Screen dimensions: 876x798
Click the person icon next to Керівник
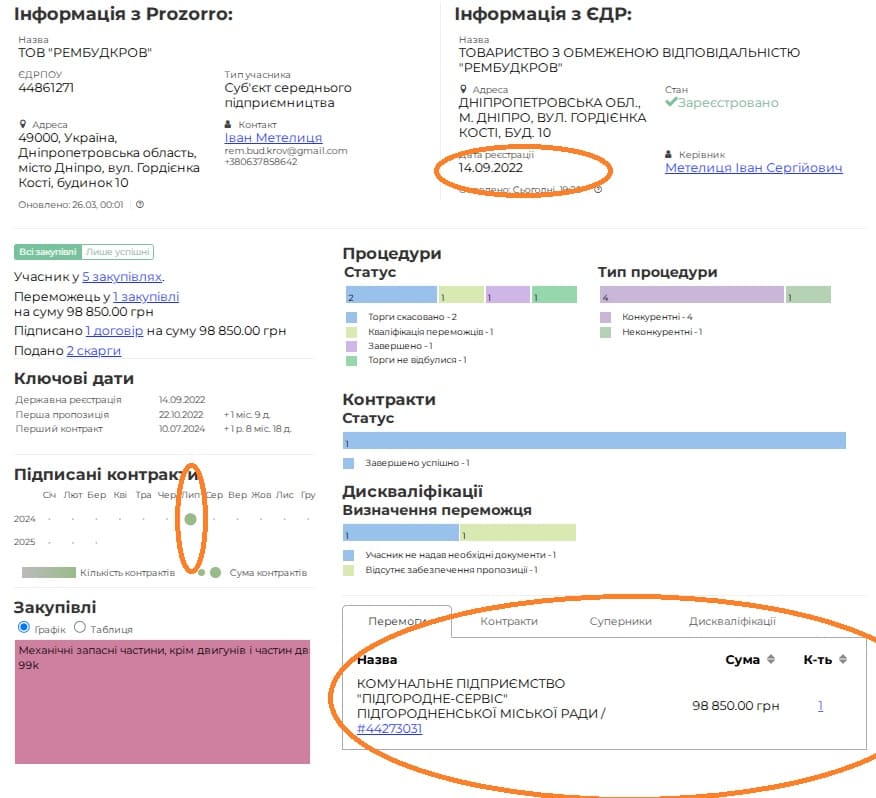[669, 155]
